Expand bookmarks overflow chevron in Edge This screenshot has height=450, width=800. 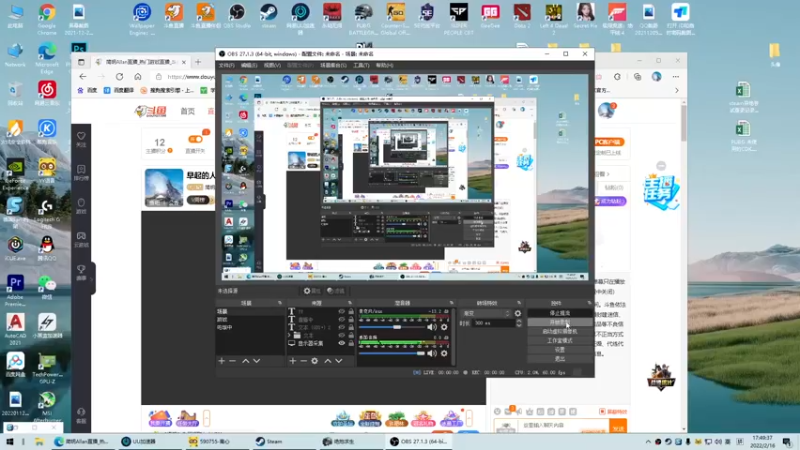click(x=677, y=90)
